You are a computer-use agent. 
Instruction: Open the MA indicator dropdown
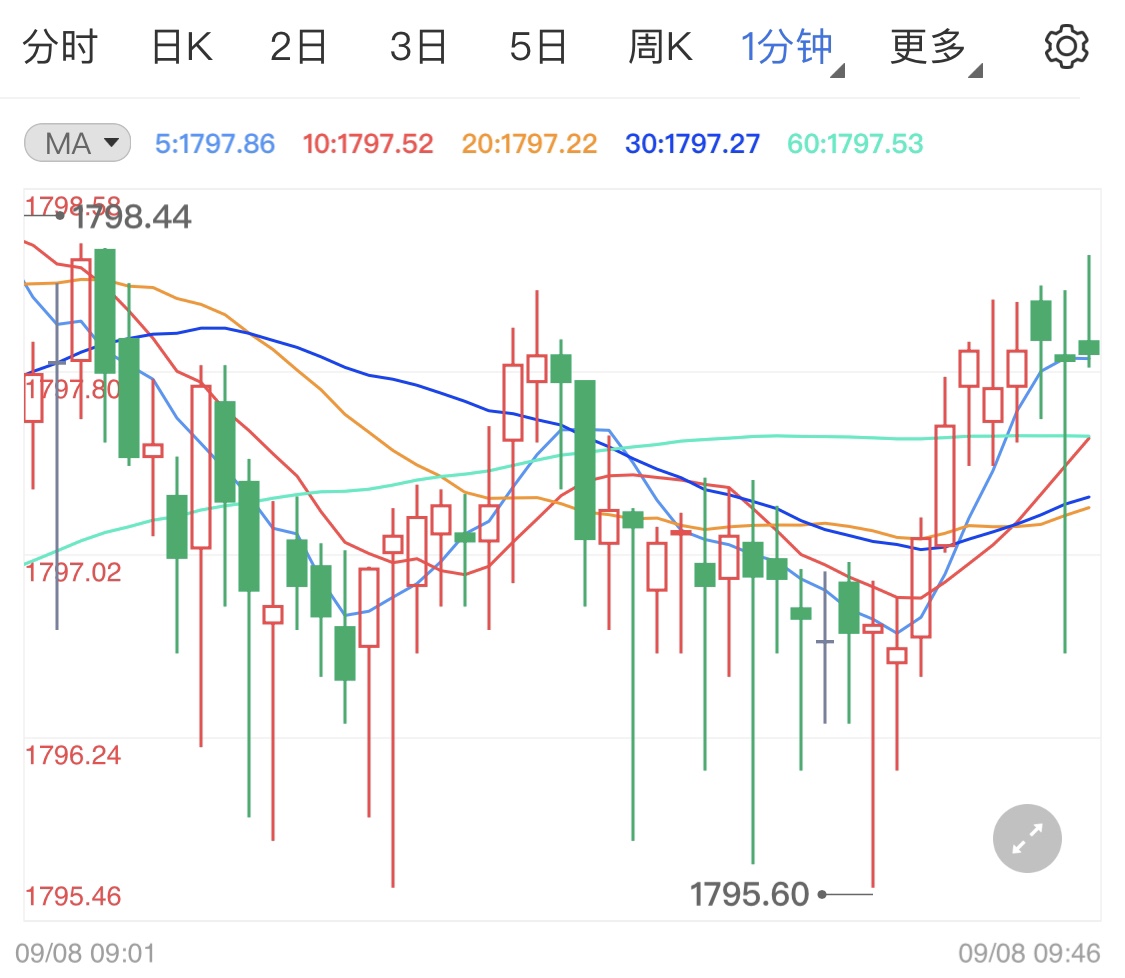[x=77, y=143]
